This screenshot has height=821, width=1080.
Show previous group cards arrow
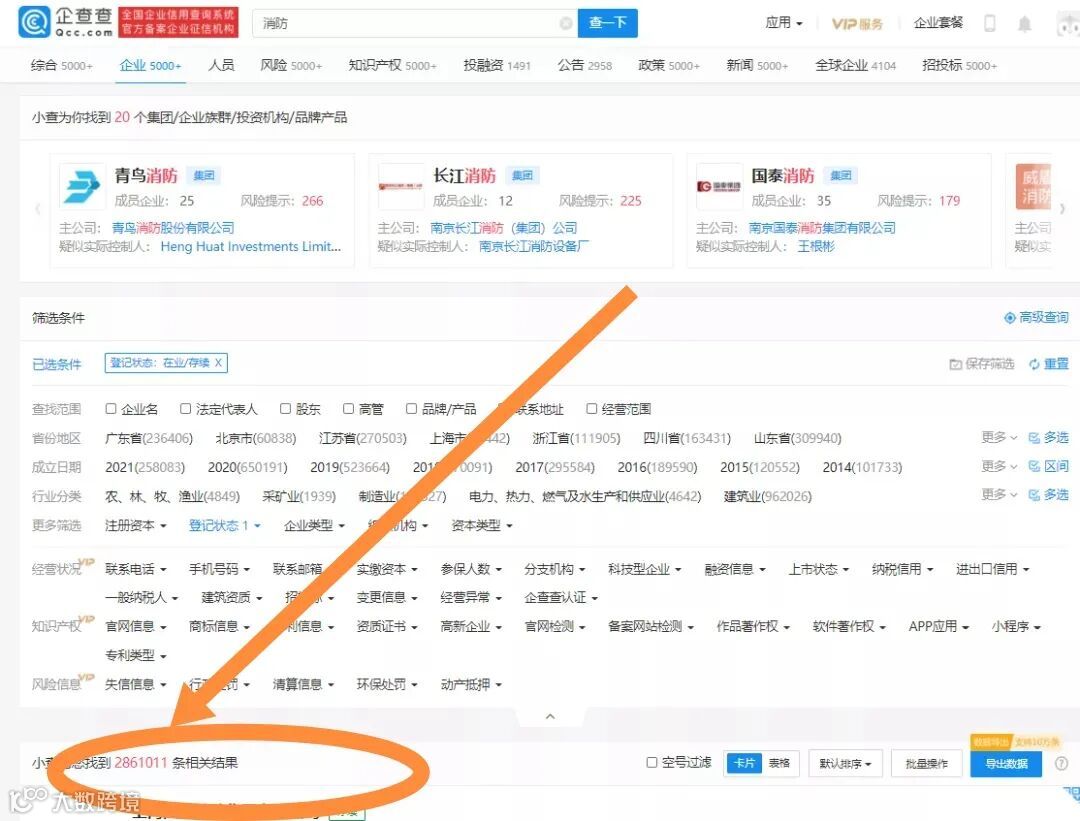[38, 208]
